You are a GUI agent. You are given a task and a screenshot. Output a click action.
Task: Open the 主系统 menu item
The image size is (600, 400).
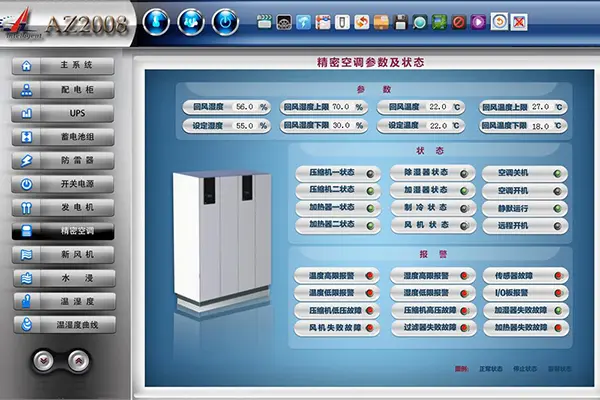coord(64,66)
